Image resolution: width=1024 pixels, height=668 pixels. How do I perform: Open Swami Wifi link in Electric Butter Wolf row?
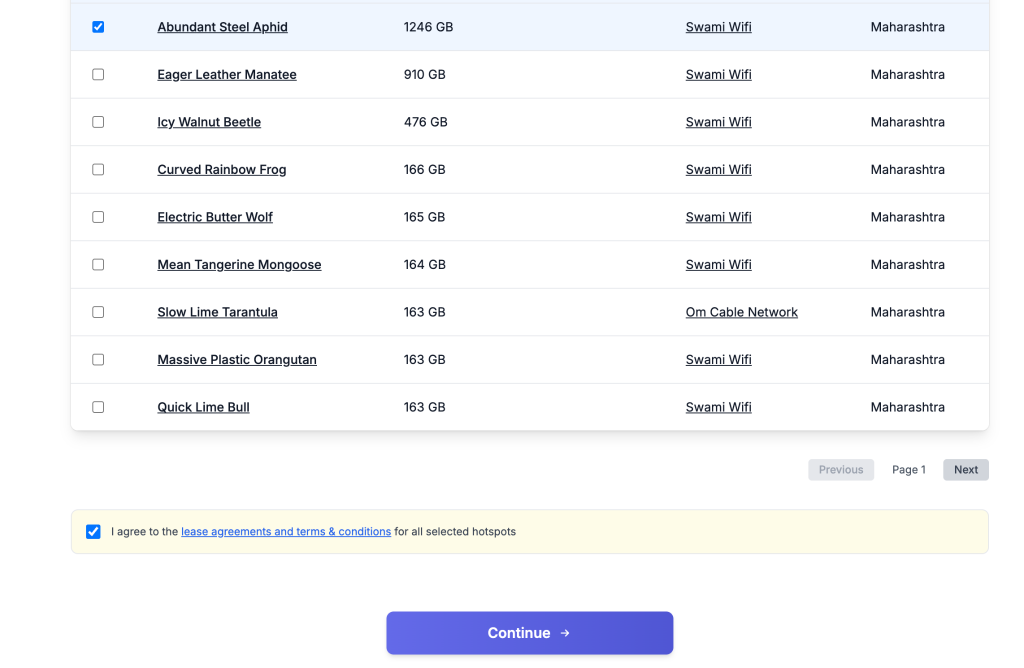pos(718,217)
